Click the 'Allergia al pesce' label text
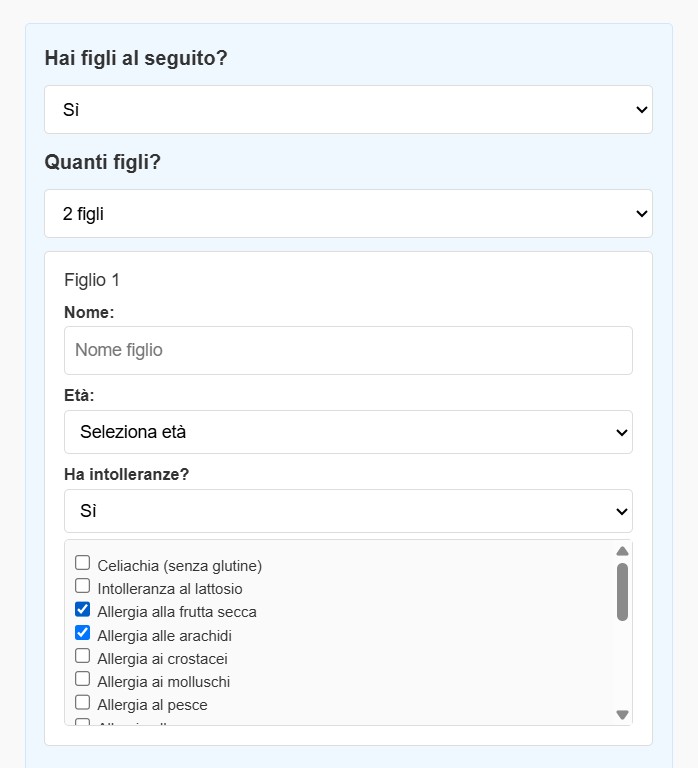The height and width of the screenshot is (768, 698). click(x=152, y=705)
